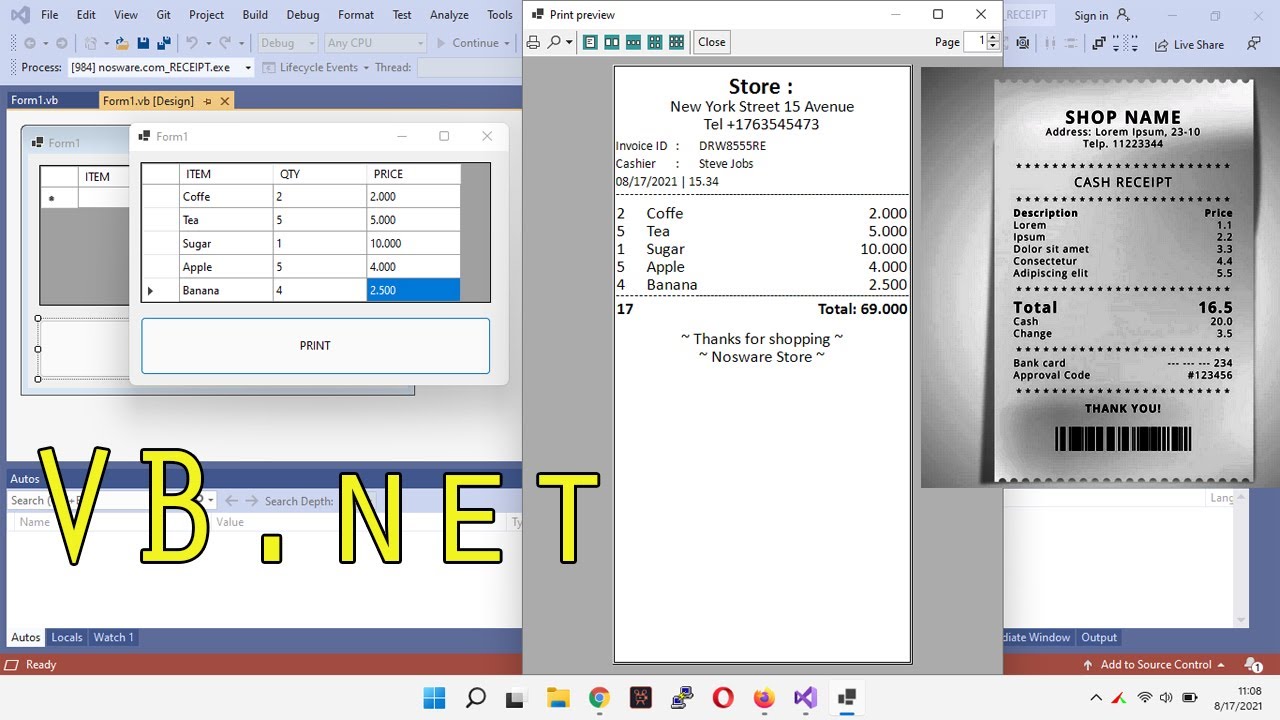The height and width of the screenshot is (720, 1280).
Task: Click Navigate Backward icon in Visual Studio
Action: click(29, 43)
